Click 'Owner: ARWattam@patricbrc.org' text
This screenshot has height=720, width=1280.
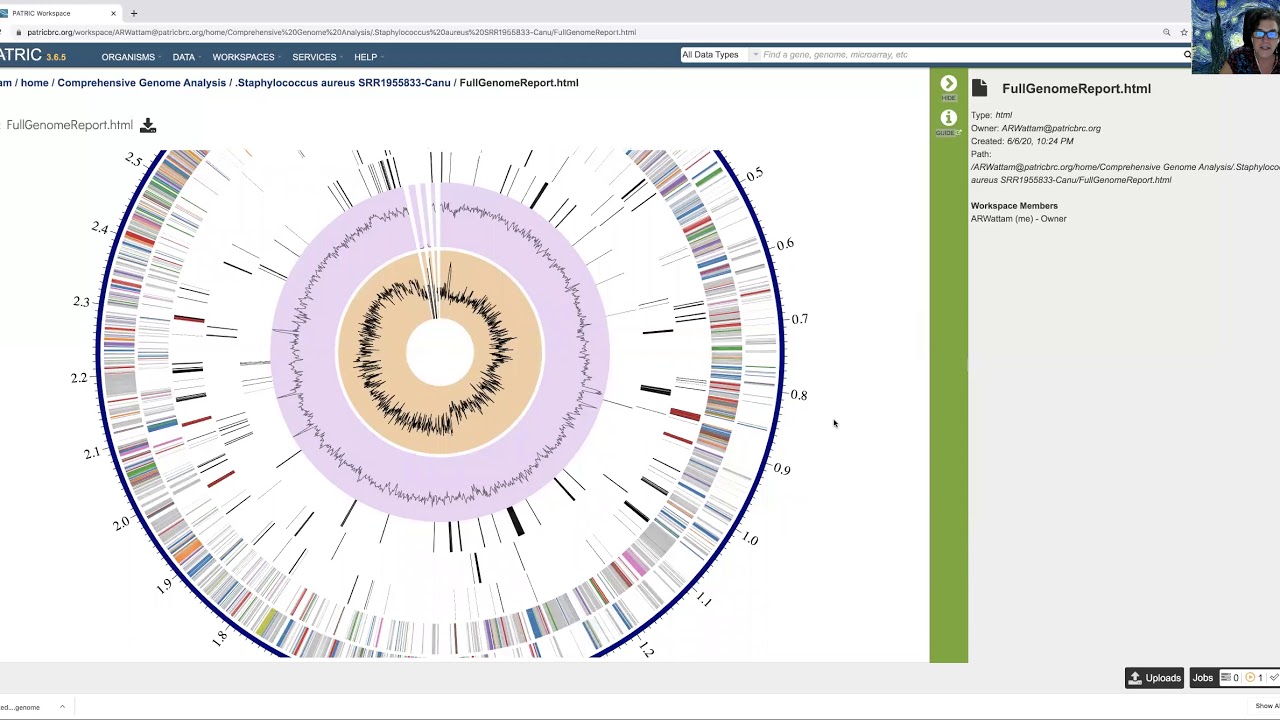[x=1036, y=128]
